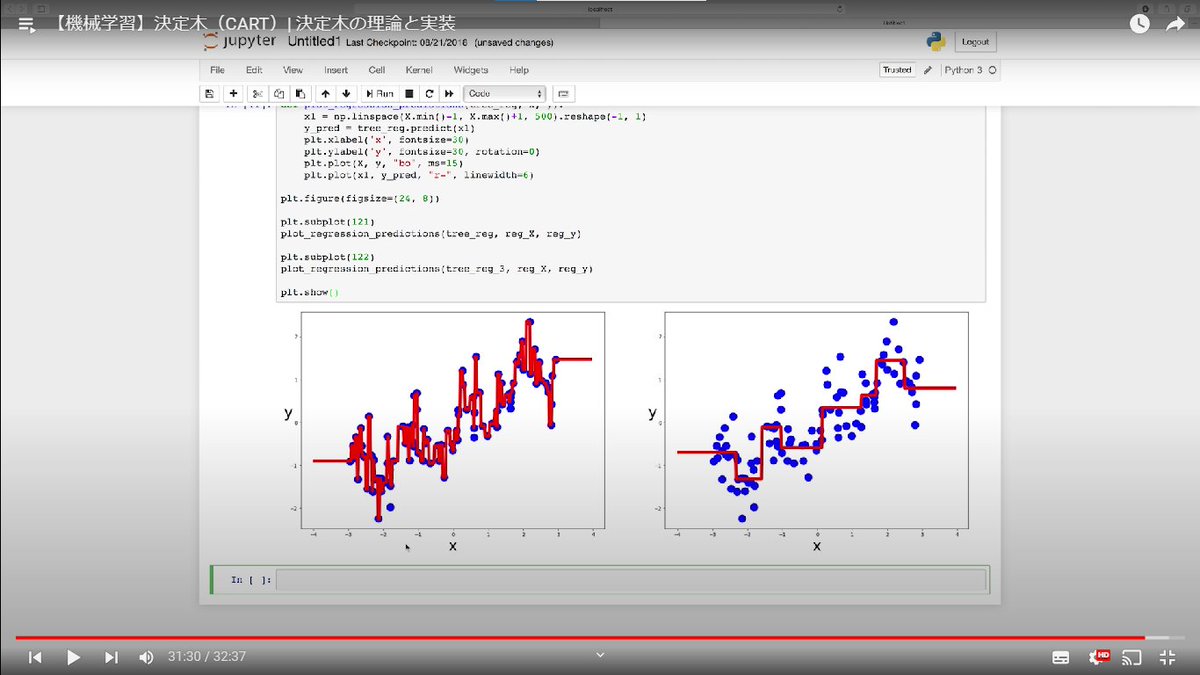This screenshot has width=1200, height=675.
Task: Move the selected cell down
Action: tap(344, 93)
